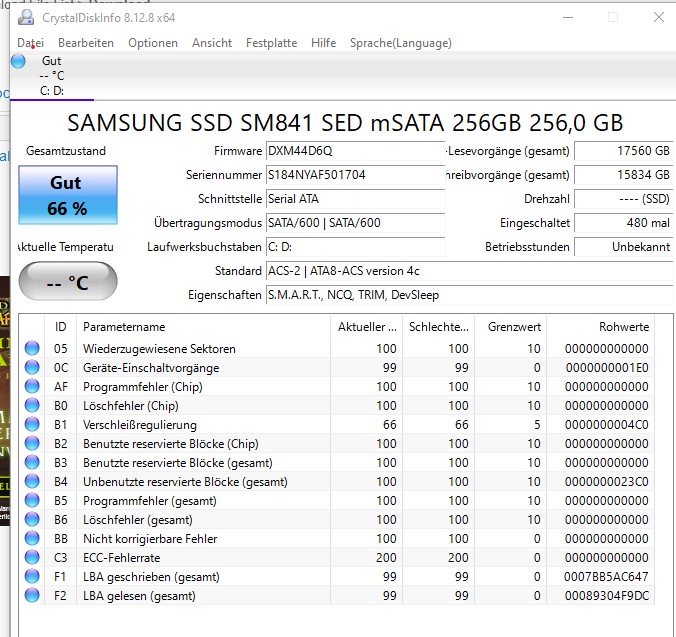Open the Optionen menu

coord(153,43)
